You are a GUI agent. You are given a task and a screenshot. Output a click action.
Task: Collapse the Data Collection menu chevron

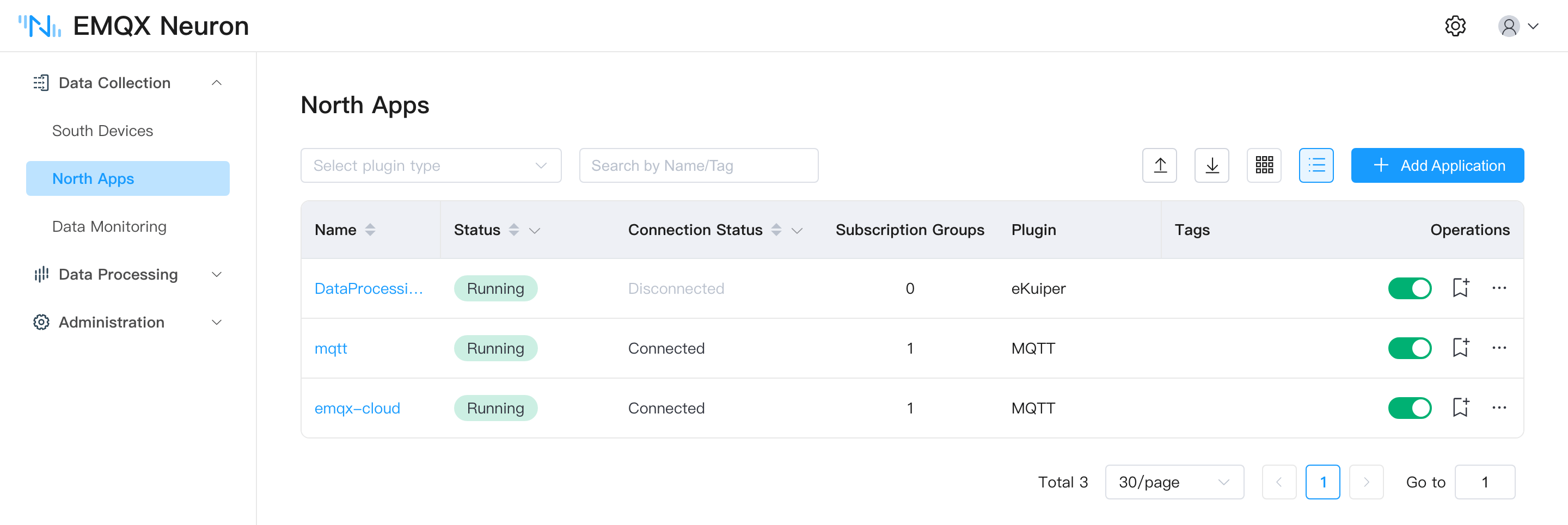pyautogui.click(x=216, y=83)
